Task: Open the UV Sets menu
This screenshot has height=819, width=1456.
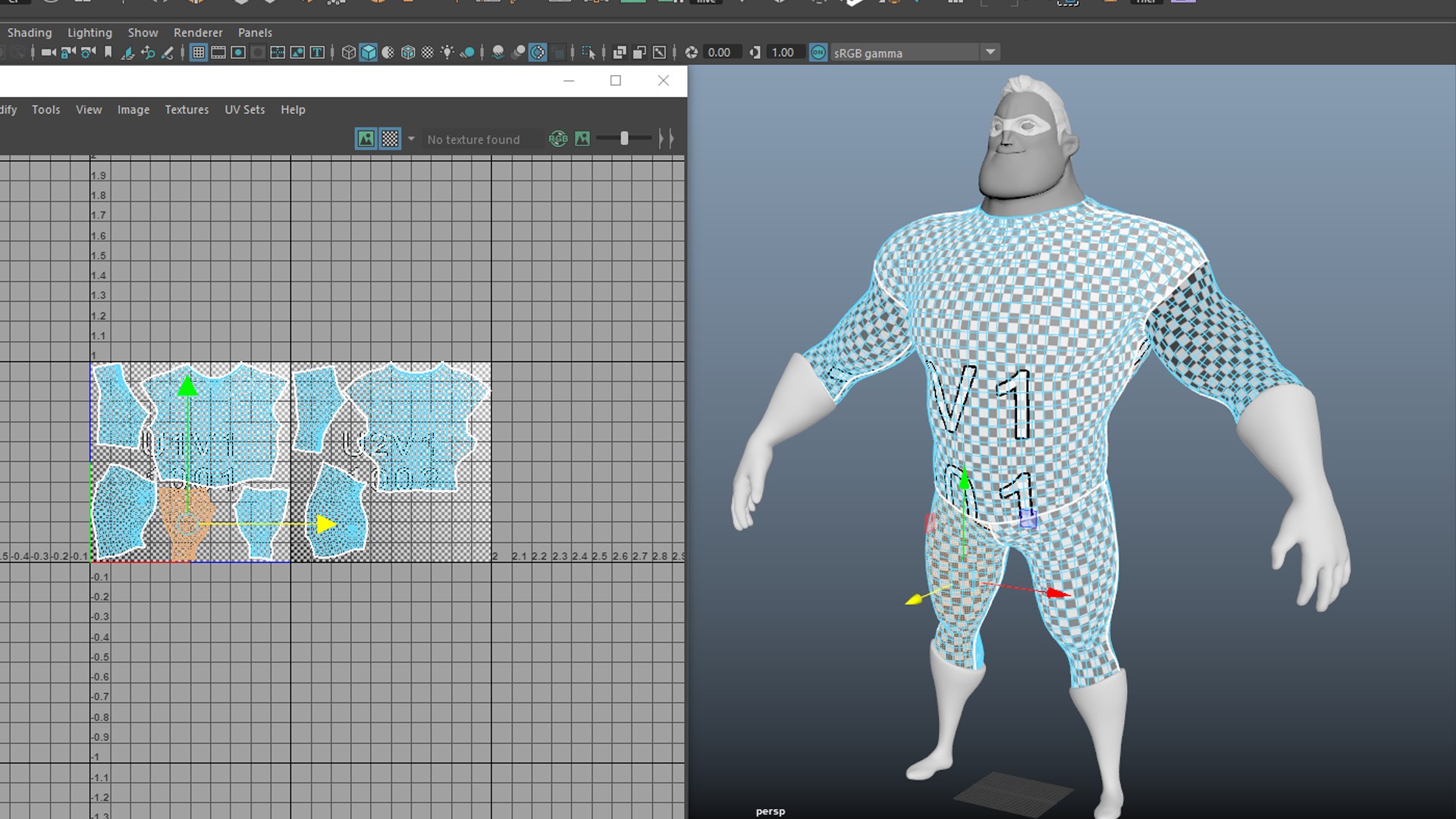Action: point(244,109)
